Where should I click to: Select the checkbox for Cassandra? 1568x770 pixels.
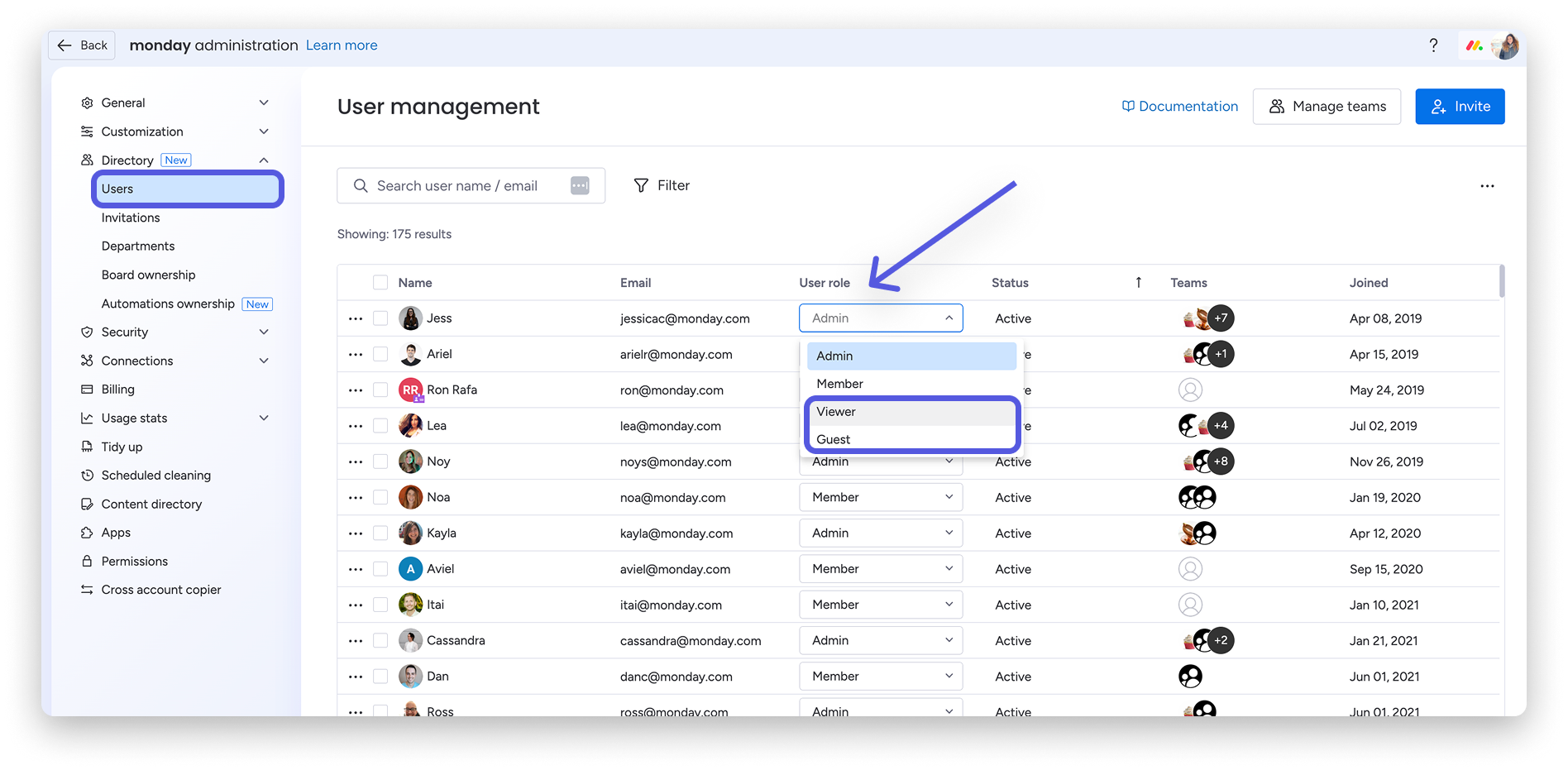point(380,640)
